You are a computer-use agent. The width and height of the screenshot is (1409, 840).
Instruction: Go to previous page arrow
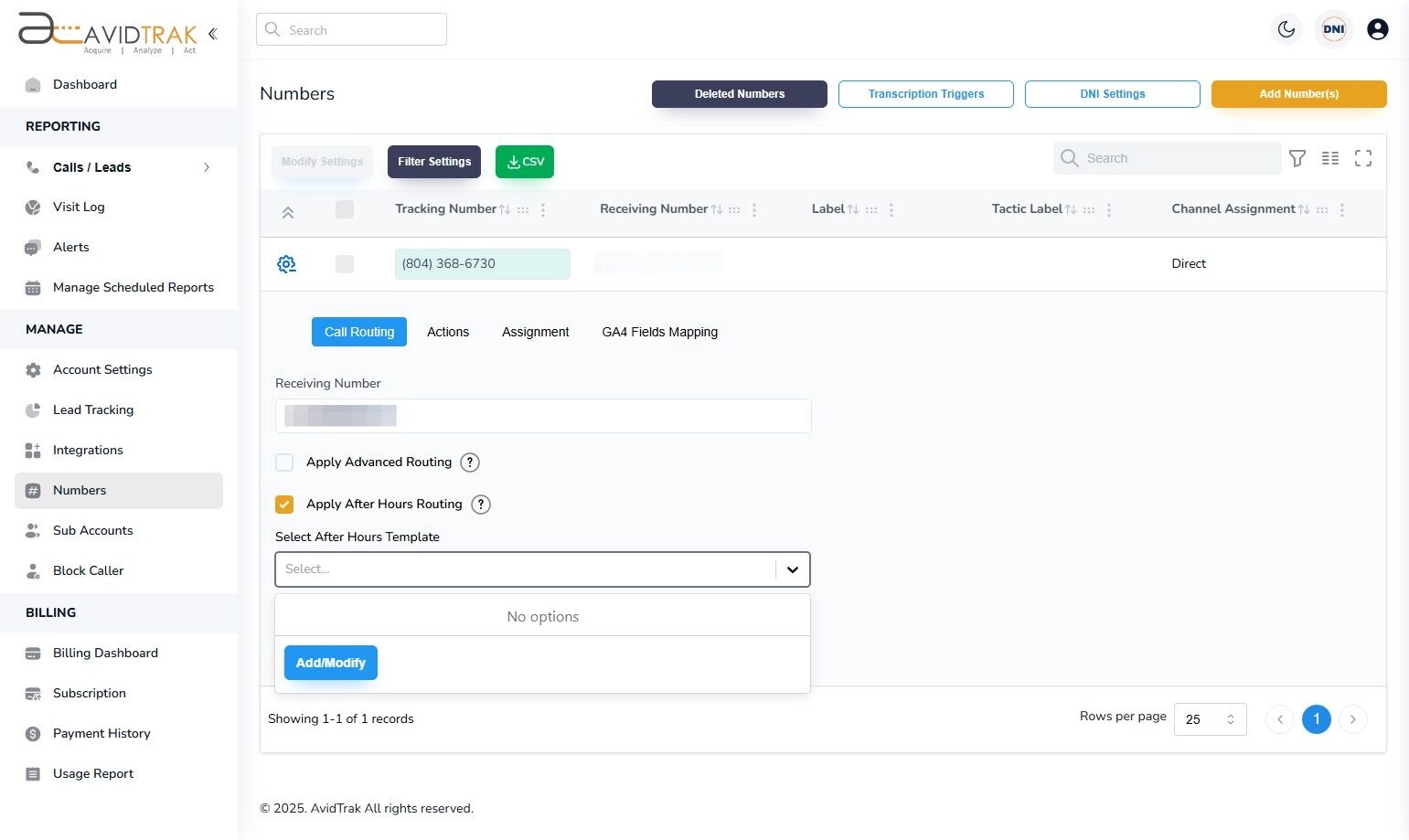(1280, 719)
